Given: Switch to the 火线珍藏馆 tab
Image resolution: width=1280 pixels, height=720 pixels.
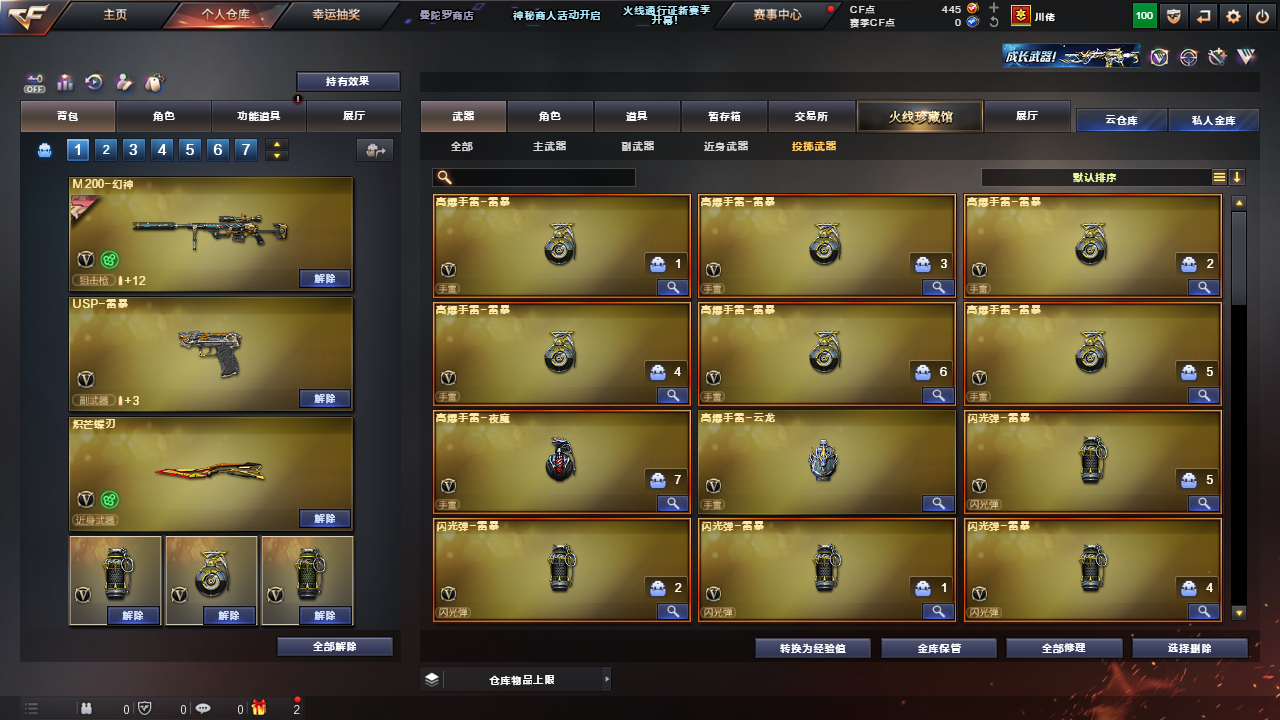Looking at the screenshot, I should (921, 117).
